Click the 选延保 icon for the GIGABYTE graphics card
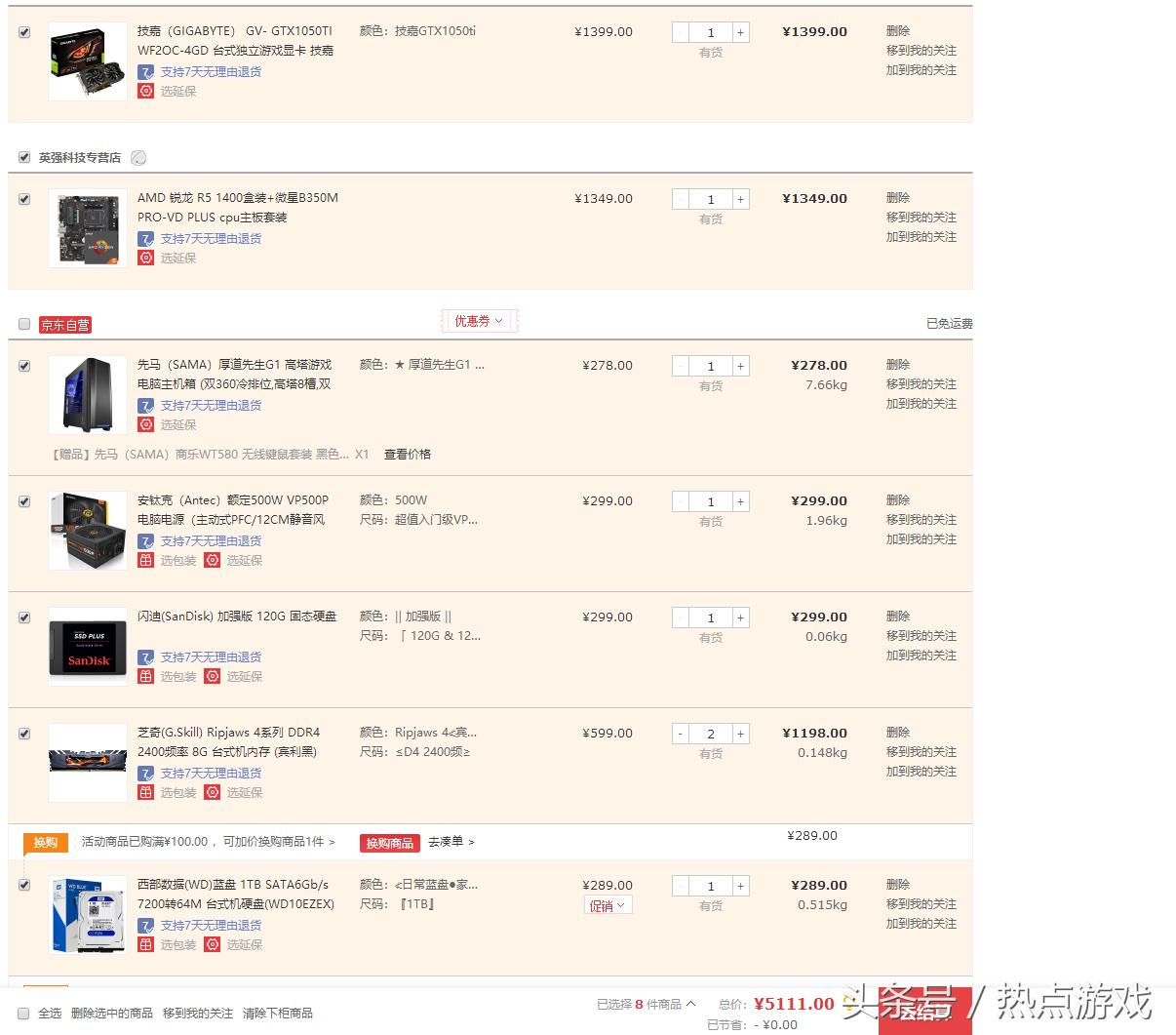 pos(146,91)
